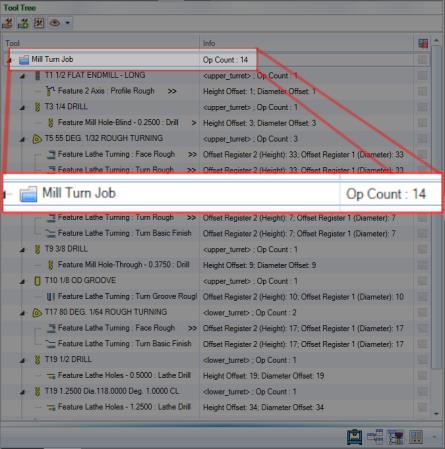Screen dimensions: 445x449
Task: Click the first tool icon in Tool Tree toolbar
Action: [7, 23]
